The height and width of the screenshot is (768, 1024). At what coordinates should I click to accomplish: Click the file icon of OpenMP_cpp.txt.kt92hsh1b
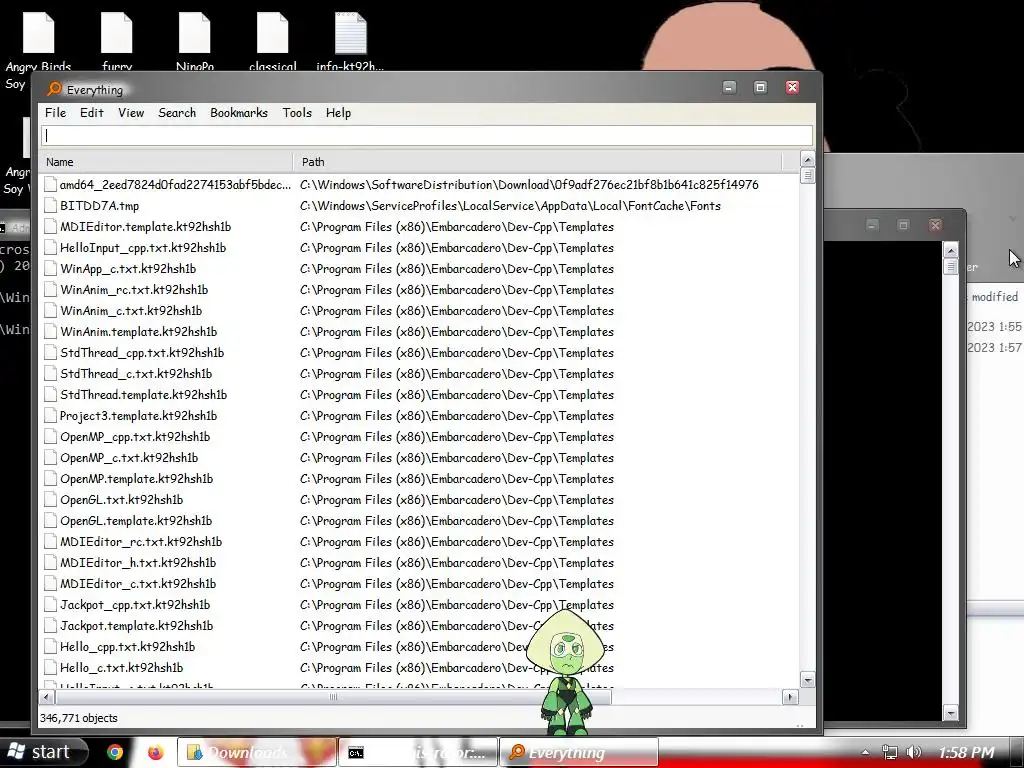point(50,436)
